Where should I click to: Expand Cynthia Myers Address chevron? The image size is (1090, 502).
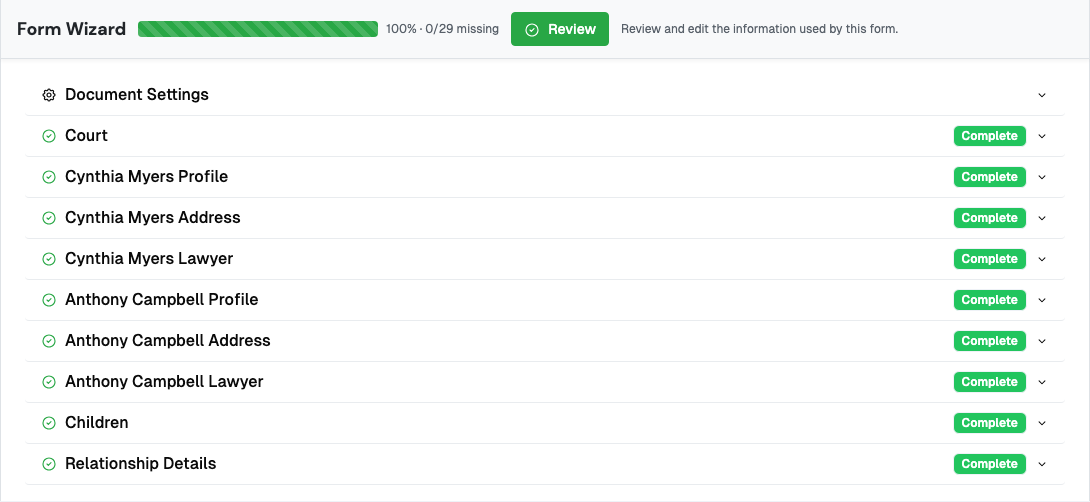coord(1041,218)
